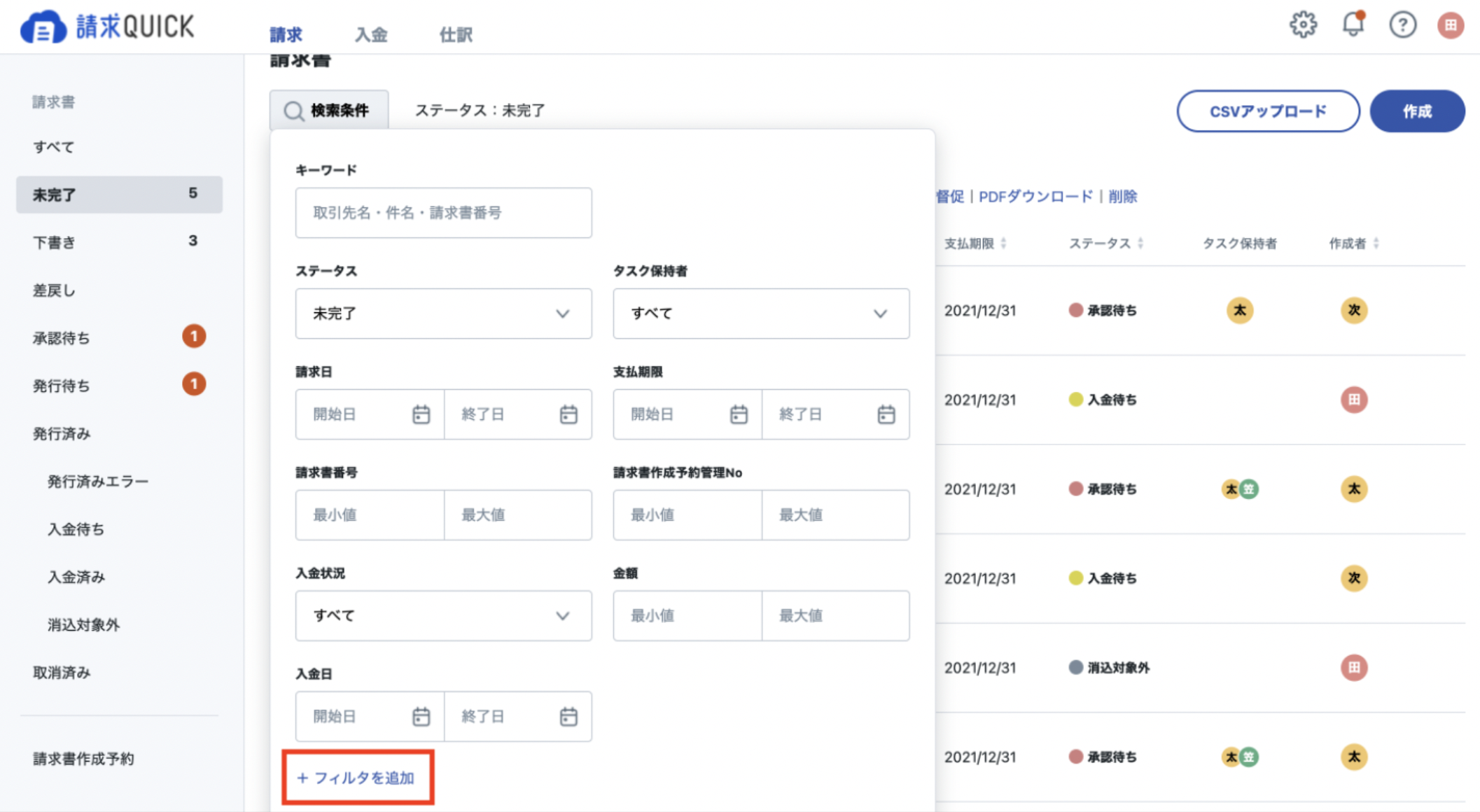Screen dimensions: 1480x812
Task: Open the 入金日 終了日 calendar icon
Action: tap(568, 717)
